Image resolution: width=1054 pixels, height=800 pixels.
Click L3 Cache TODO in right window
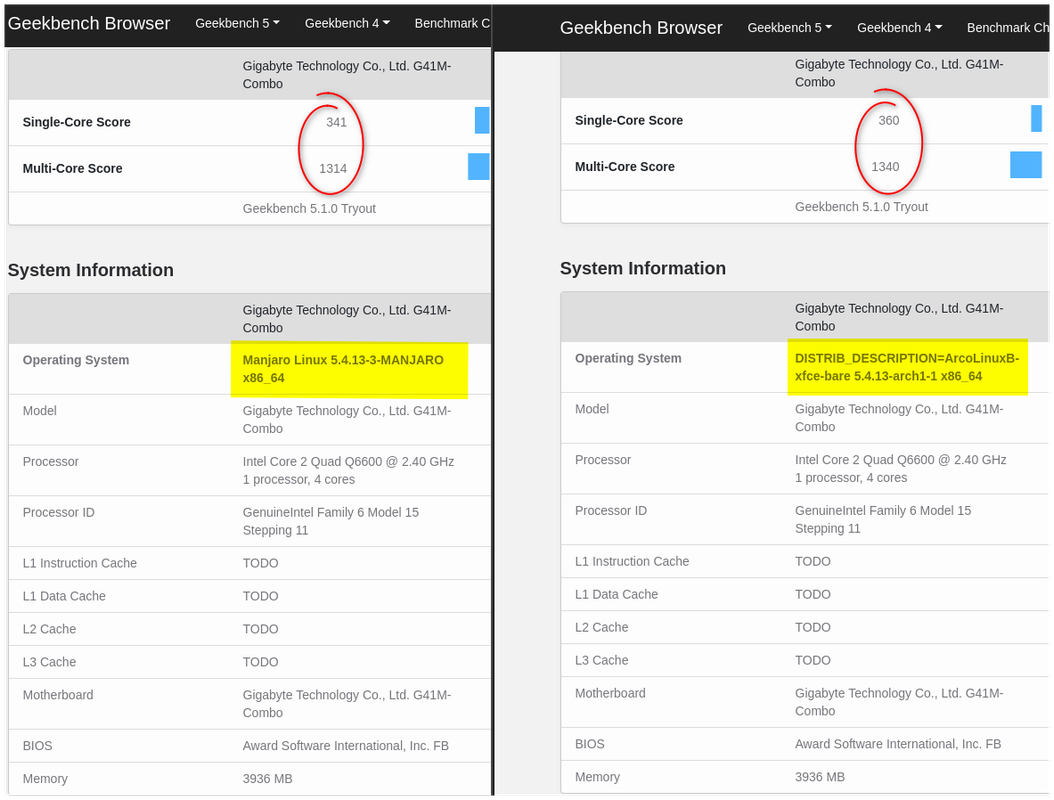click(x=813, y=660)
